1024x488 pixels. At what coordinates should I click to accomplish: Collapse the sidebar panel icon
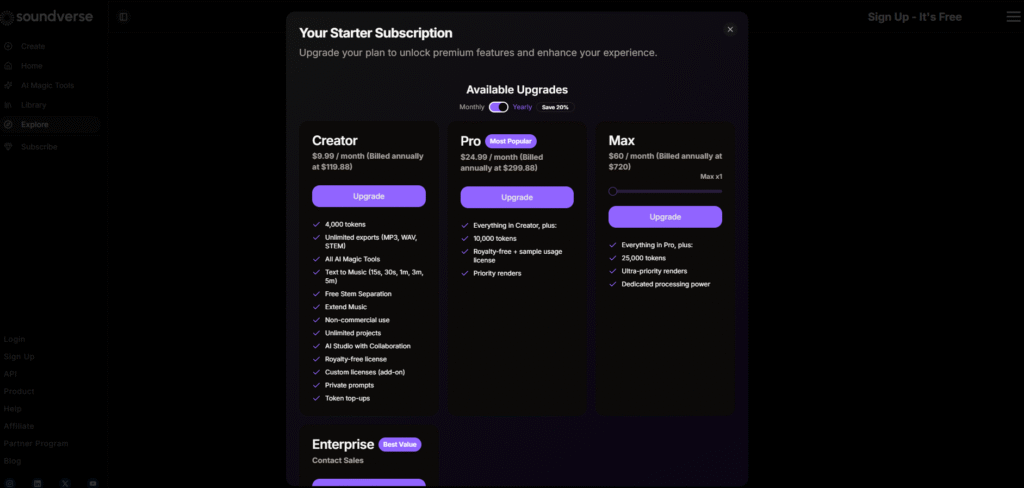123,17
